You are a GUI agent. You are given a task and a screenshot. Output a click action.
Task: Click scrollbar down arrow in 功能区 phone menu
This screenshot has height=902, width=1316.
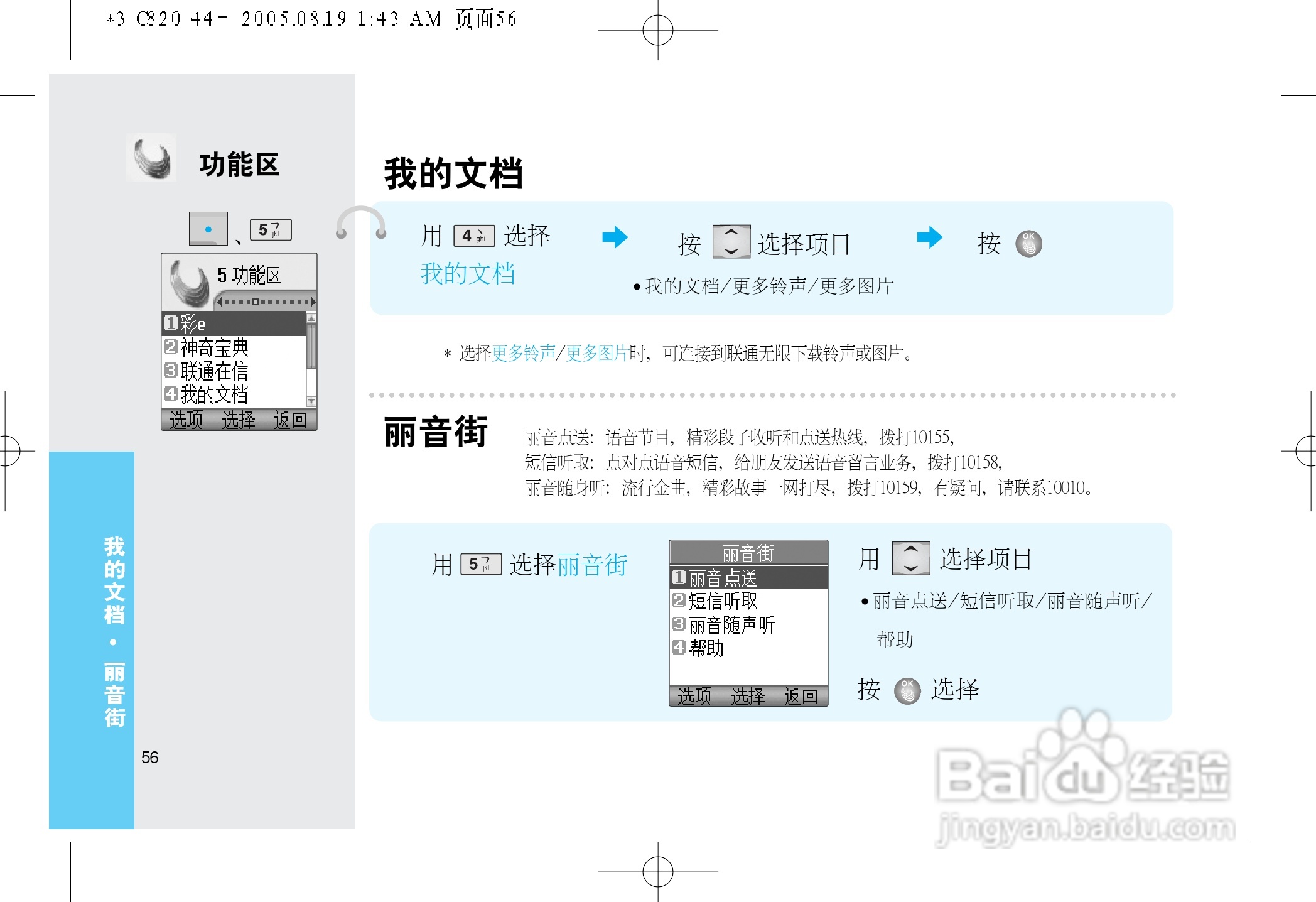pos(311,401)
